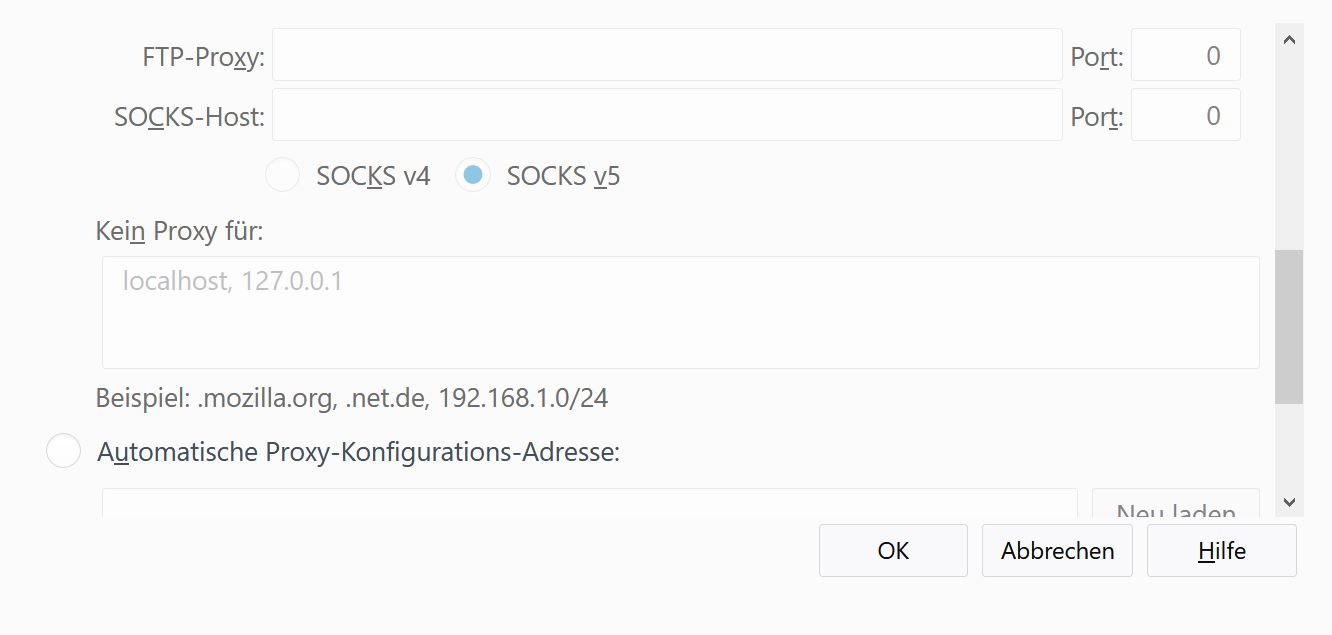Select the SOCKS v4 radio button

click(282, 176)
